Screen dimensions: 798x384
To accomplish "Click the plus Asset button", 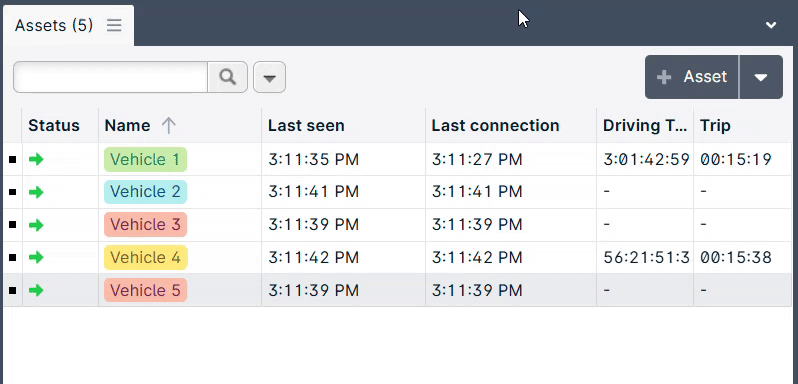I will pos(692,77).
